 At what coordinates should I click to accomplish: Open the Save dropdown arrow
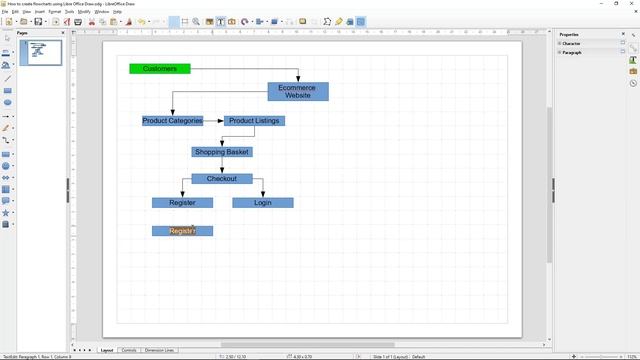(45, 22)
